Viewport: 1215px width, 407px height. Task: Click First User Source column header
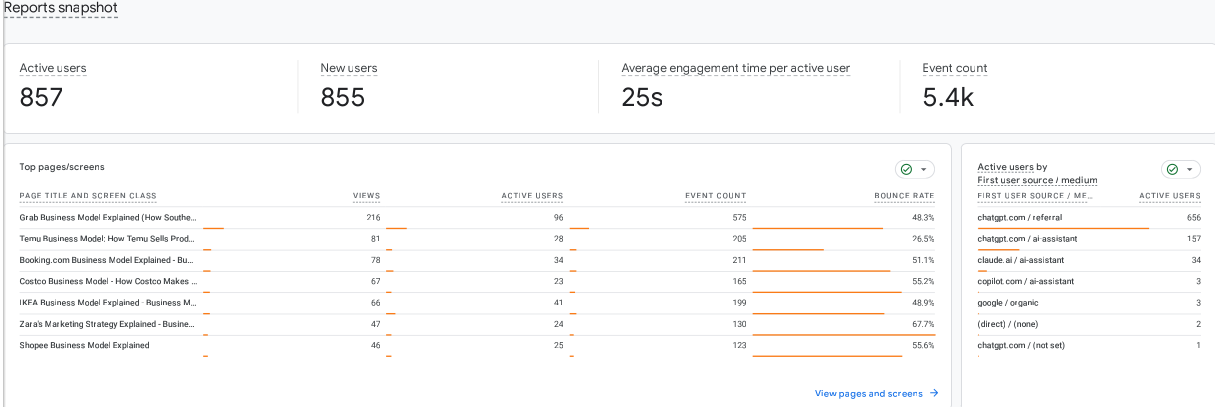(x=1035, y=196)
